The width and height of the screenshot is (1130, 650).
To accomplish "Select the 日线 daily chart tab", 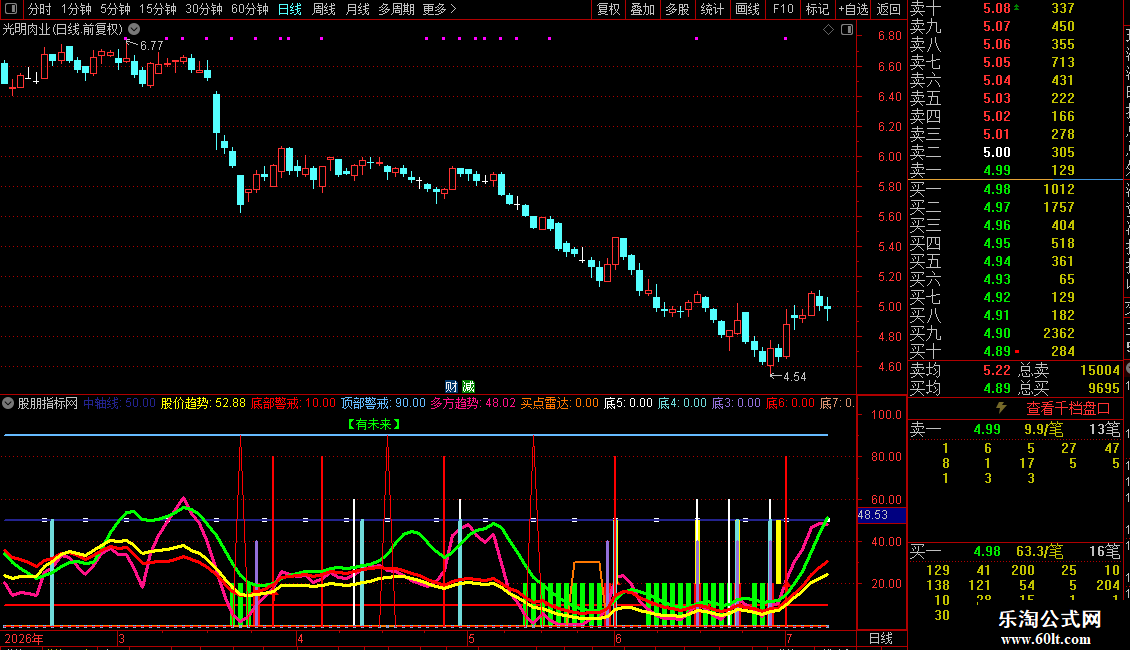I will point(290,9).
